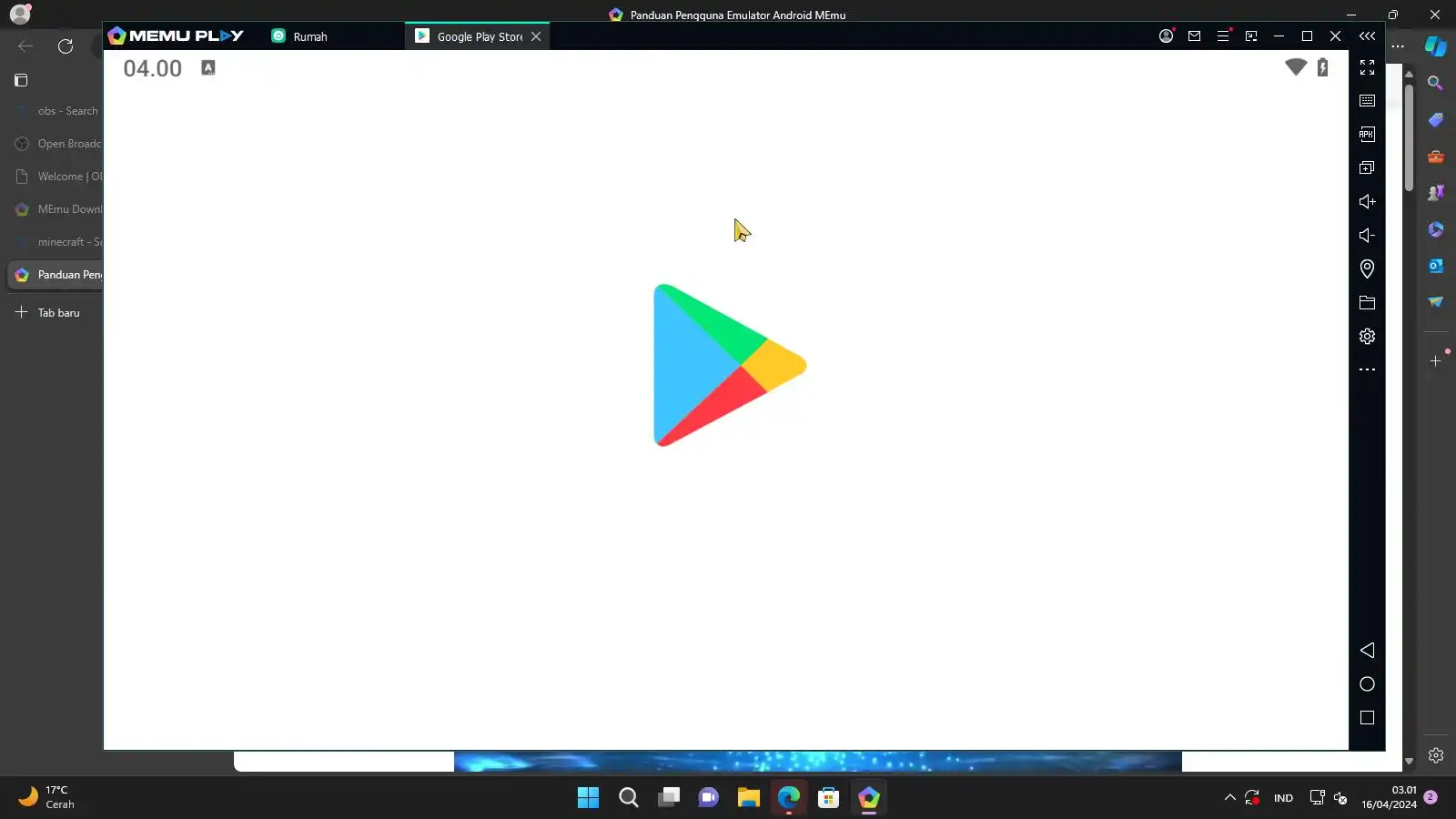1456x819 pixels.
Task: Open the clock showing 03.01 16/04/2024
Action: (x=1389, y=797)
